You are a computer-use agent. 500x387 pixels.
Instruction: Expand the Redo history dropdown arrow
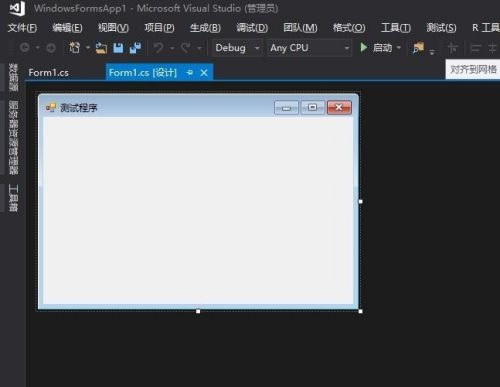pyautogui.click(x=199, y=48)
